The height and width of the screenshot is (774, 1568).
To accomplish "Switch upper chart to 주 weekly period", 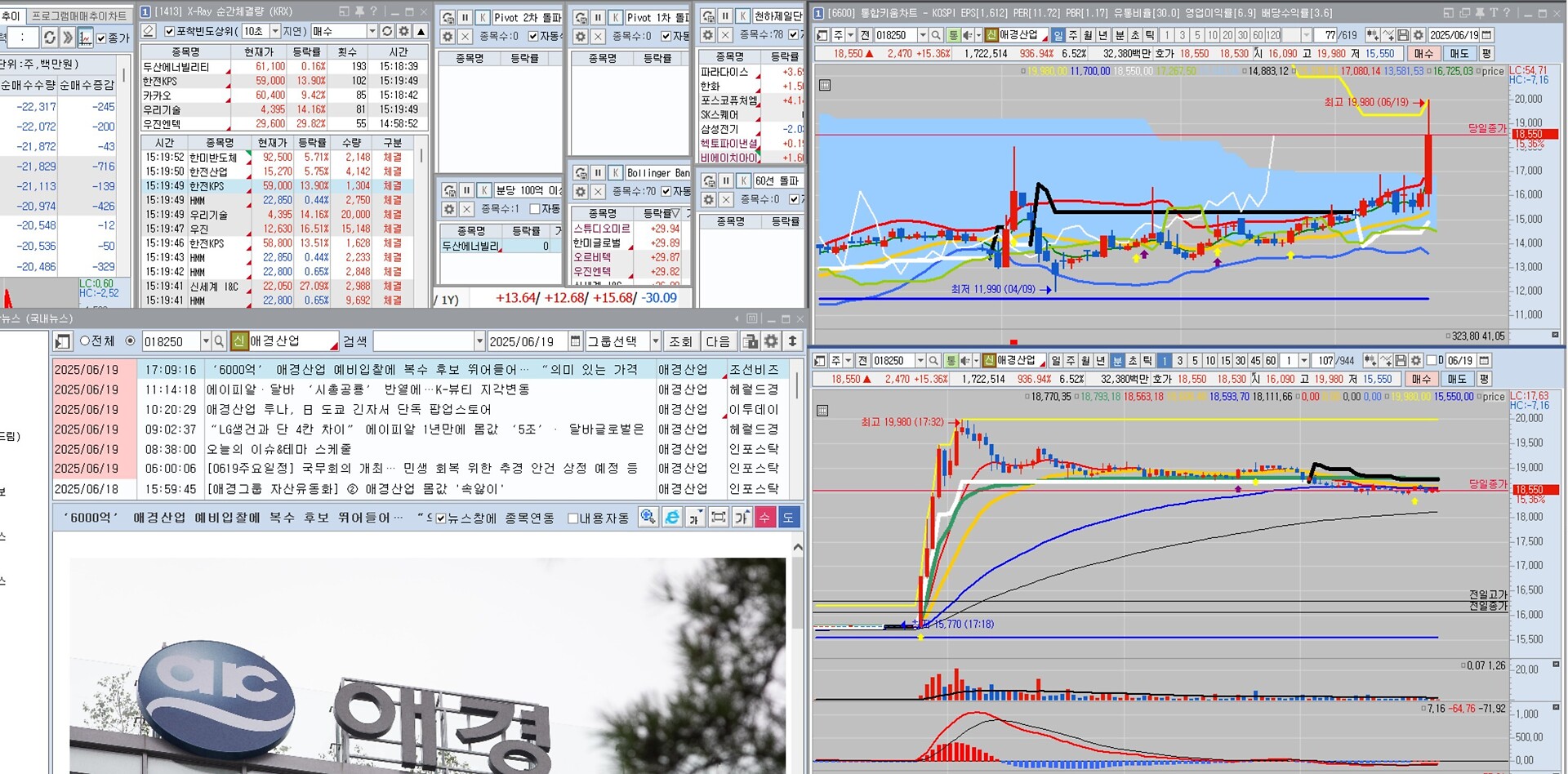I will 1073,35.
